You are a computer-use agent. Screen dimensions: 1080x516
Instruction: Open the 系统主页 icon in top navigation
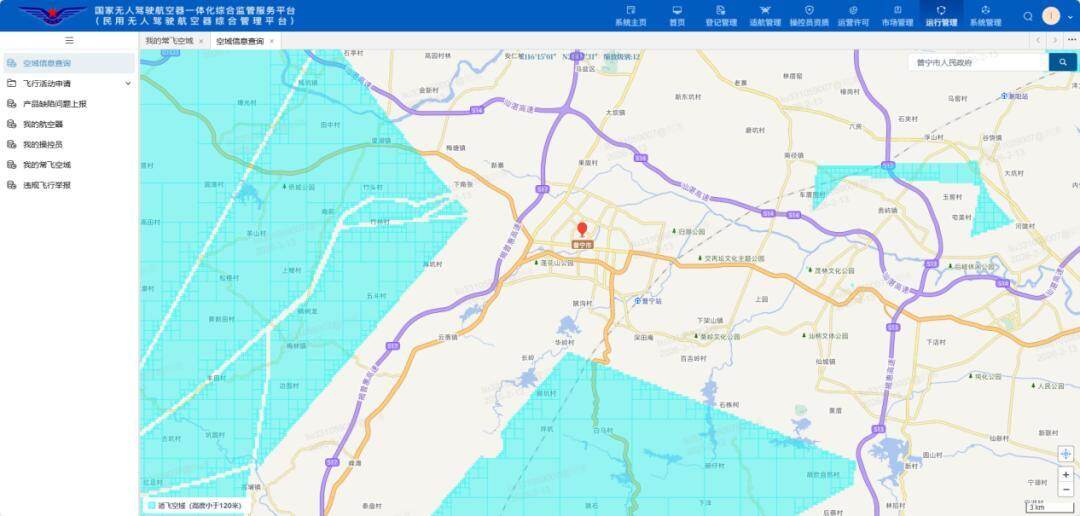coord(630,15)
